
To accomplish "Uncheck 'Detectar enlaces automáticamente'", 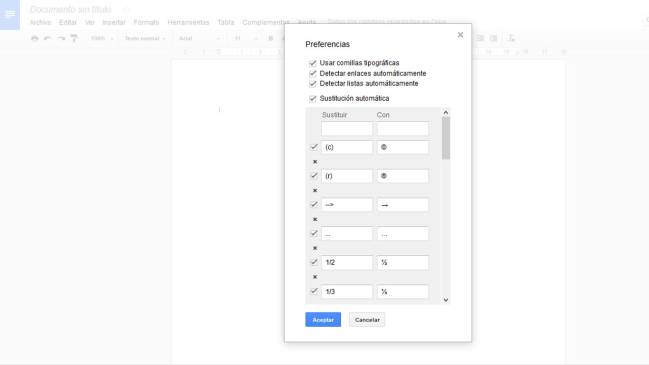I will 312,74.
